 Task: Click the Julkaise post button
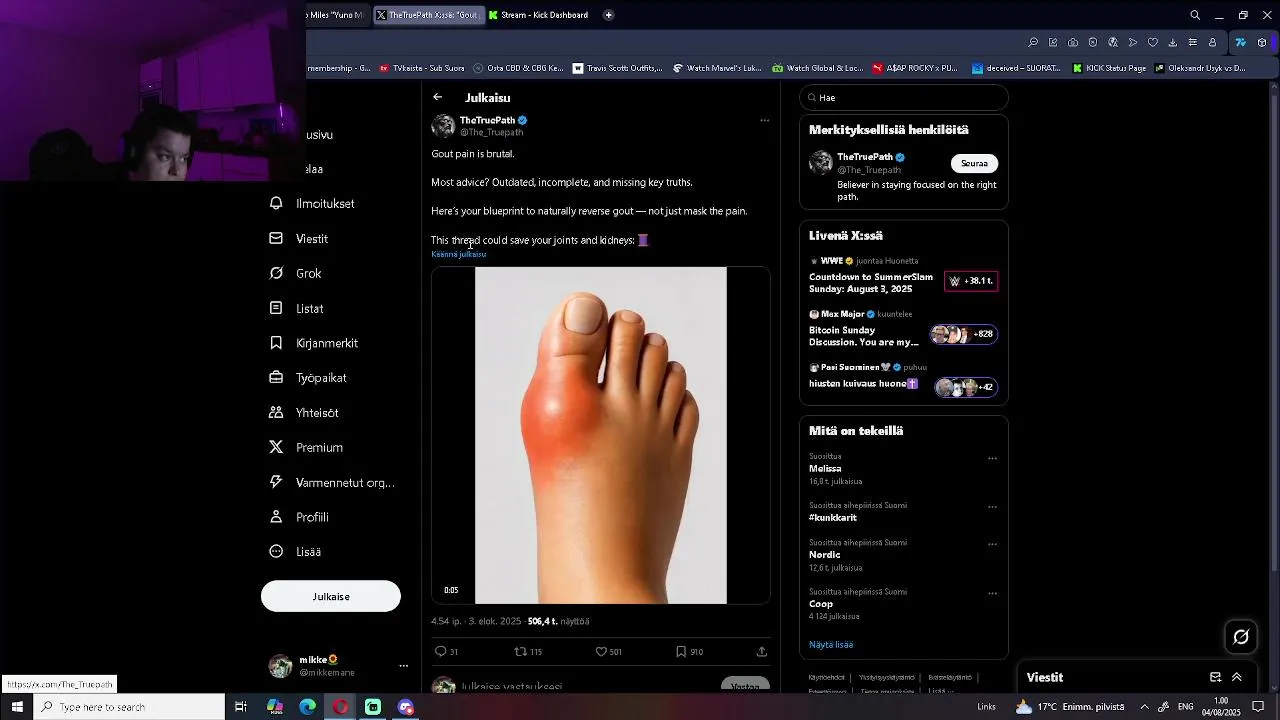tap(331, 596)
